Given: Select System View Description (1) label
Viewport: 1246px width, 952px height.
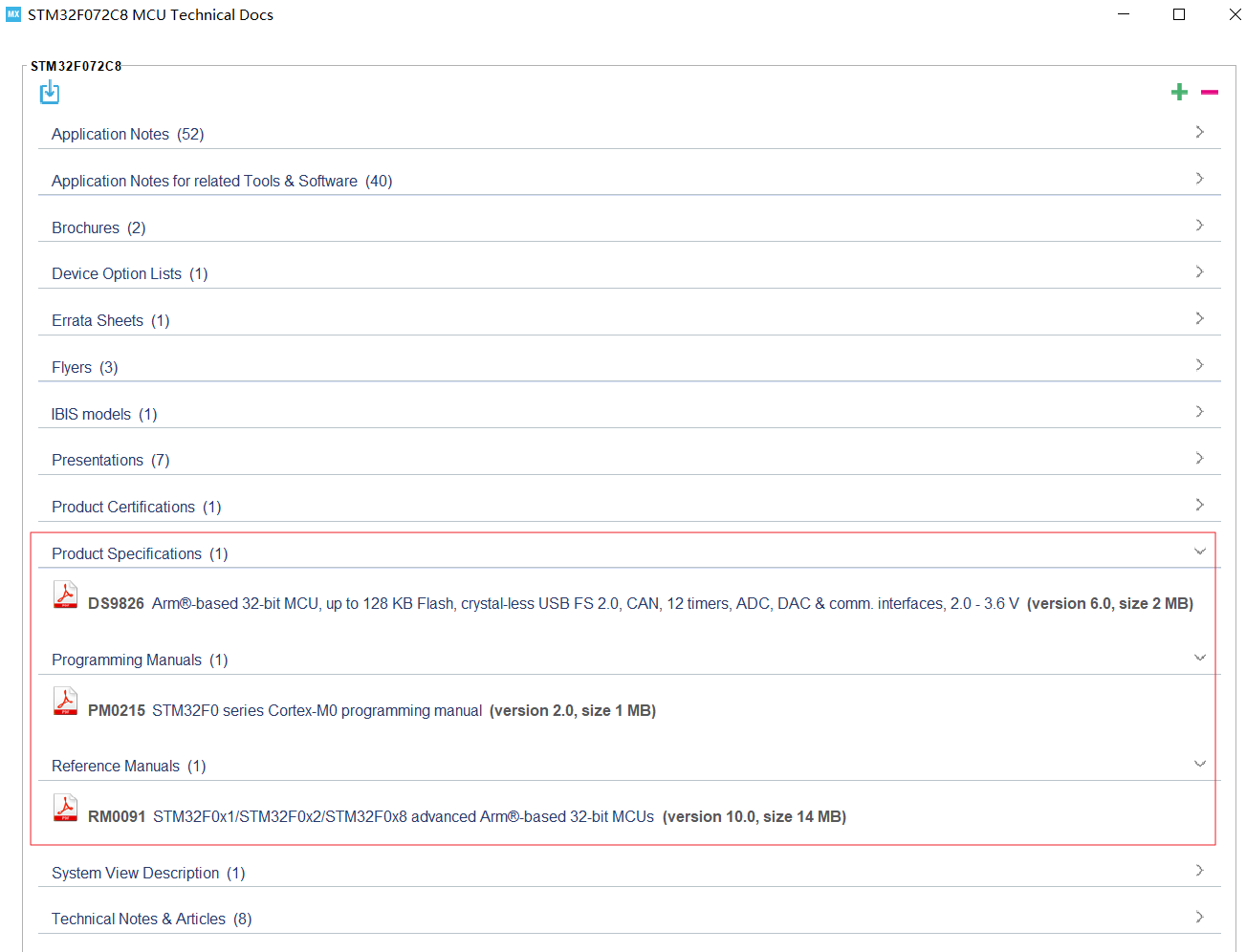Looking at the screenshot, I should pyautogui.click(x=148, y=874).
